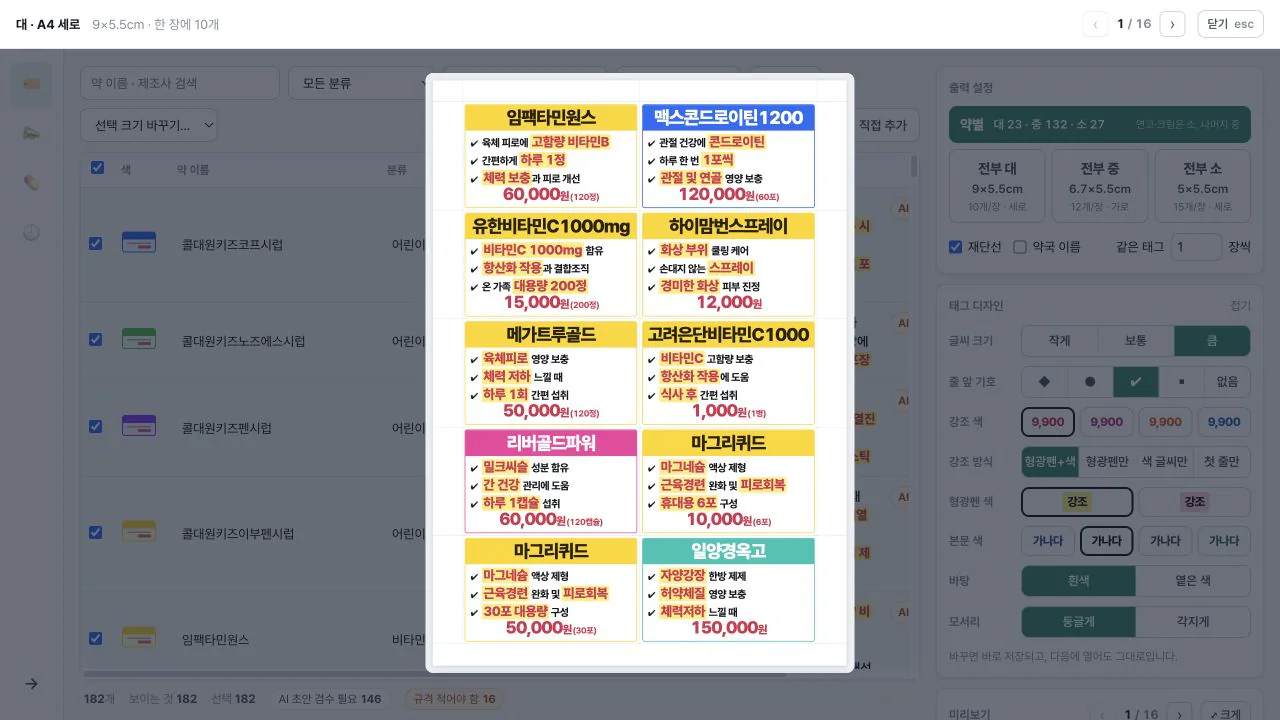1280x720 pixels.
Task: Go to previous preview page arrow in top bar
Action: coord(1095,24)
